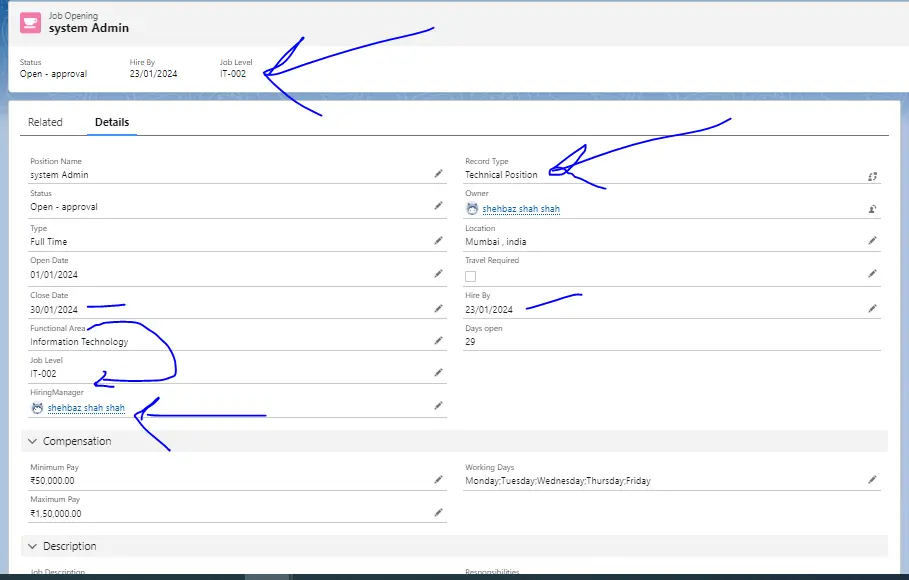Edit the Type Full Time pencil icon
The height and width of the screenshot is (580, 909).
click(438, 240)
